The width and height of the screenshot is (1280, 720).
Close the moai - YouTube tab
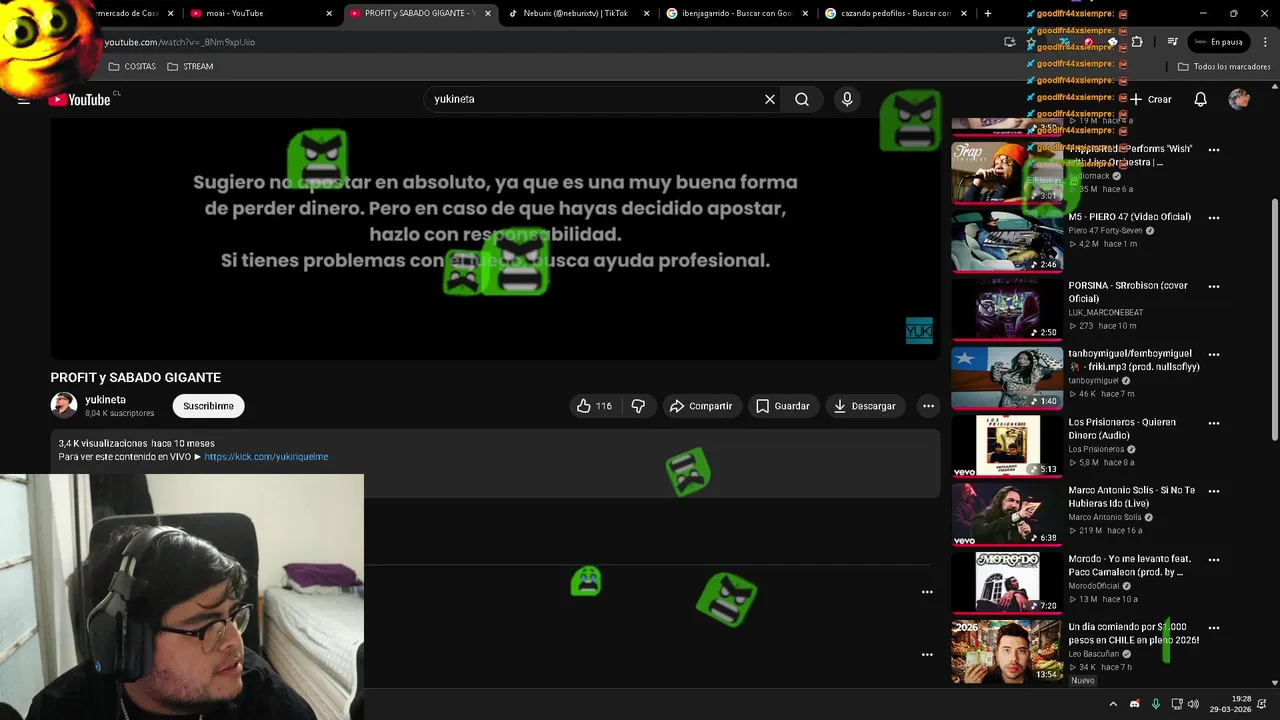pyautogui.click(x=329, y=13)
